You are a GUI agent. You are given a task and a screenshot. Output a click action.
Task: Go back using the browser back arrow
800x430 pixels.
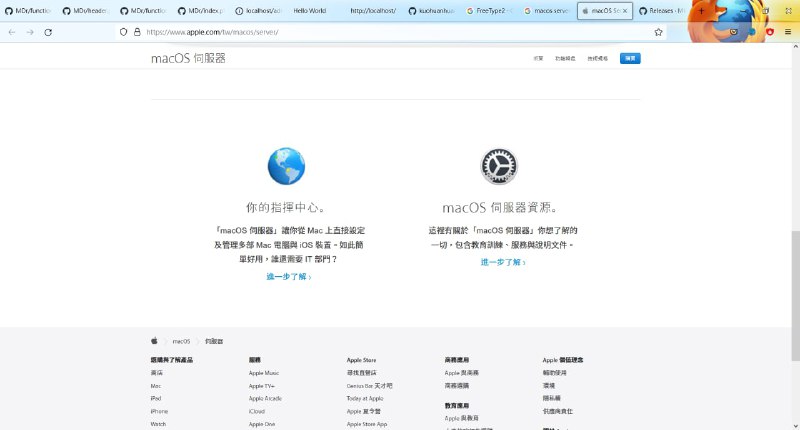pyautogui.click(x=12, y=32)
